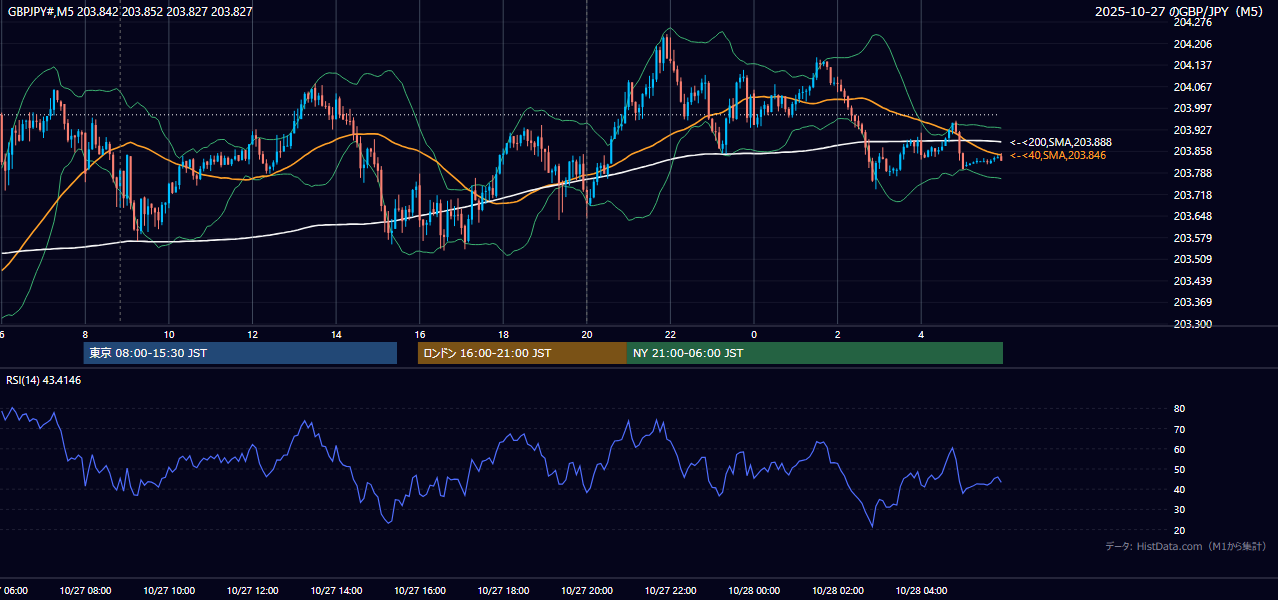Click hour marker 10 under price chart

point(169,335)
